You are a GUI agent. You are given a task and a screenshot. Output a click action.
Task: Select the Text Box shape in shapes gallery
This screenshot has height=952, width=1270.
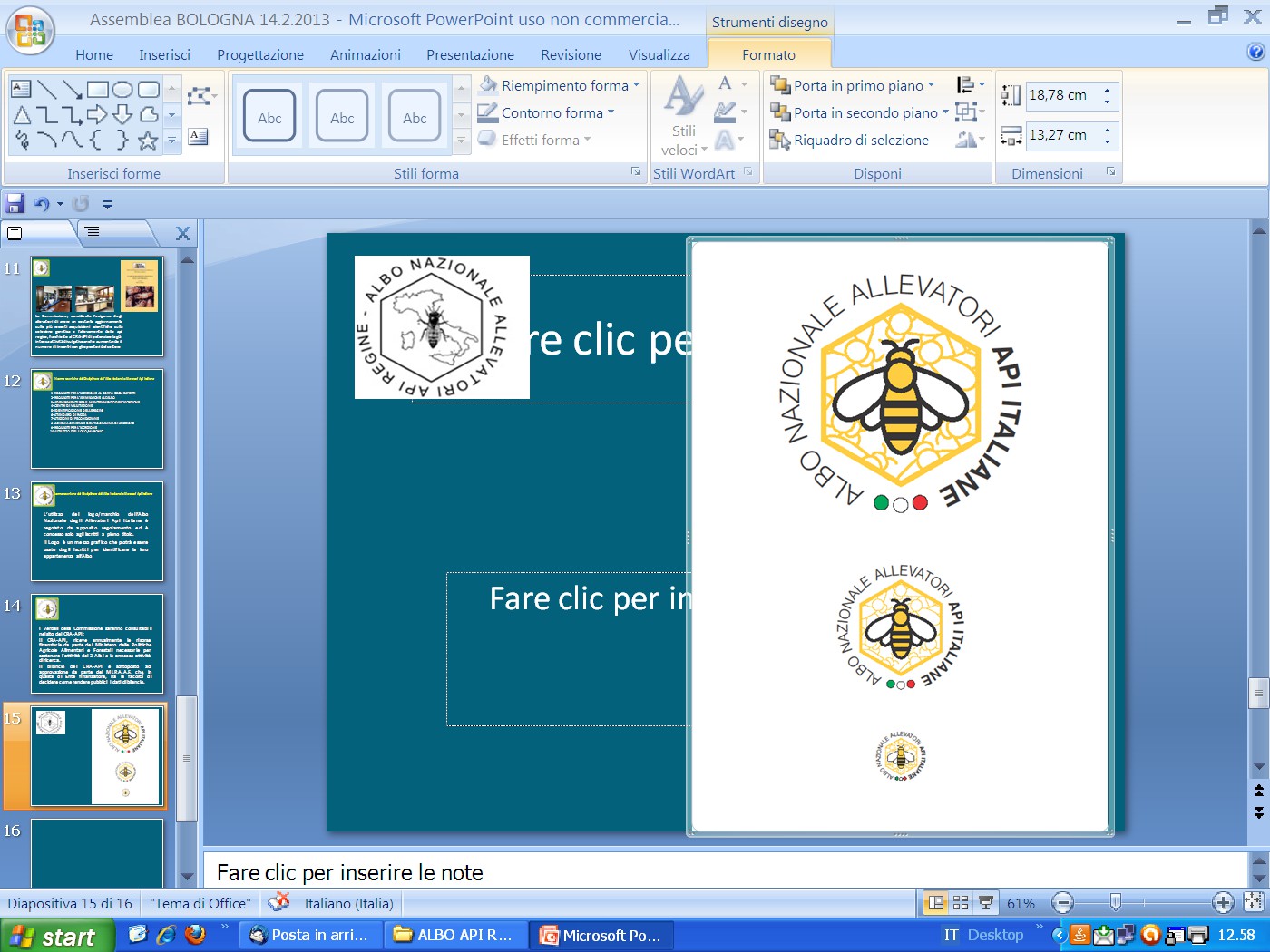[x=21, y=89]
